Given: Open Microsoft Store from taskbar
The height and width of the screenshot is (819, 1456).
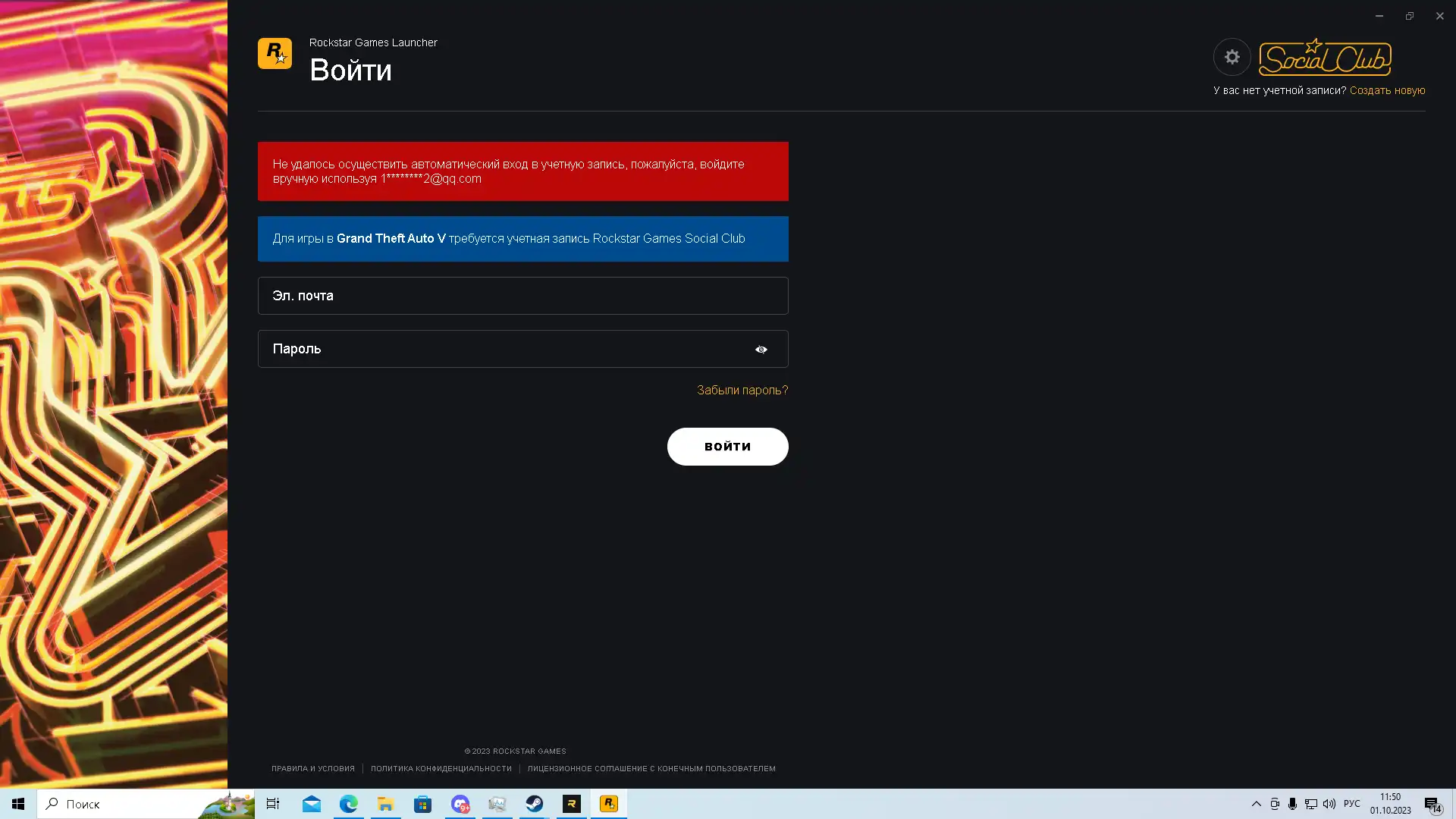Looking at the screenshot, I should click(423, 804).
